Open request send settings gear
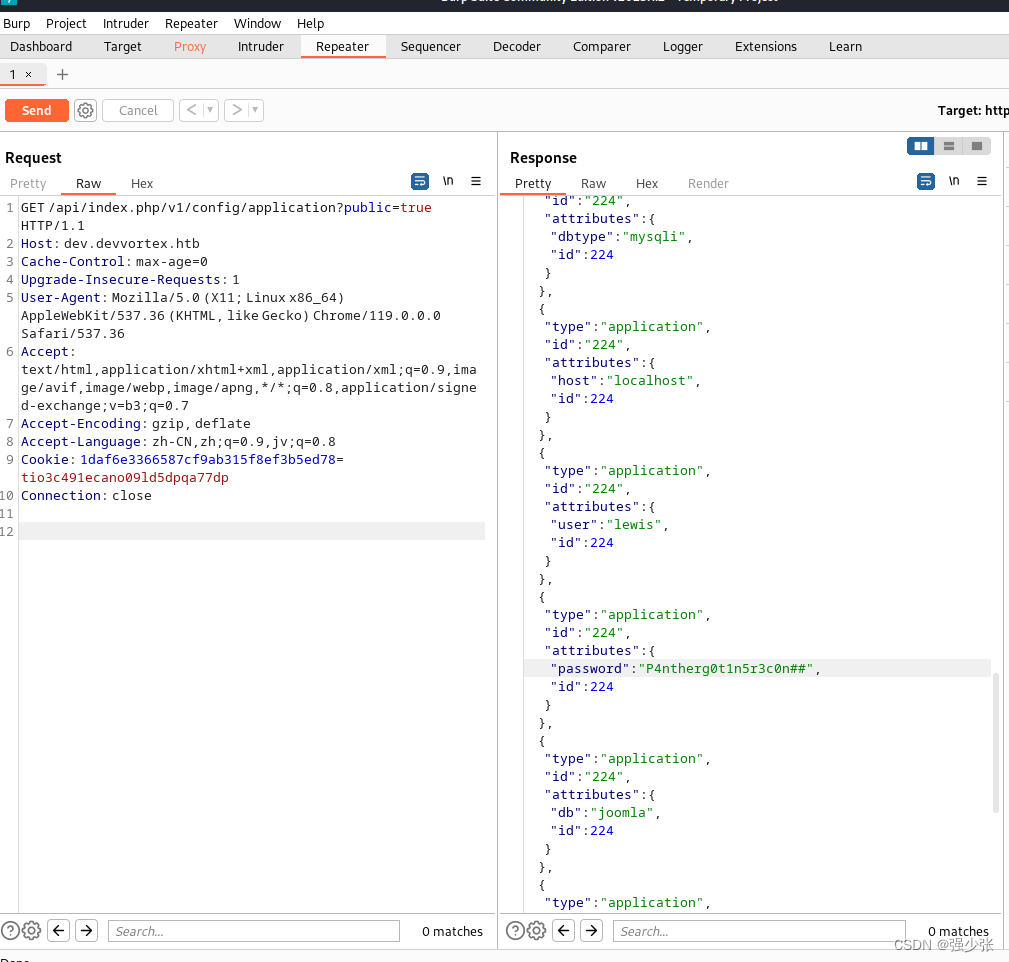The width and height of the screenshot is (1009, 962). pyautogui.click(x=86, y=110)
